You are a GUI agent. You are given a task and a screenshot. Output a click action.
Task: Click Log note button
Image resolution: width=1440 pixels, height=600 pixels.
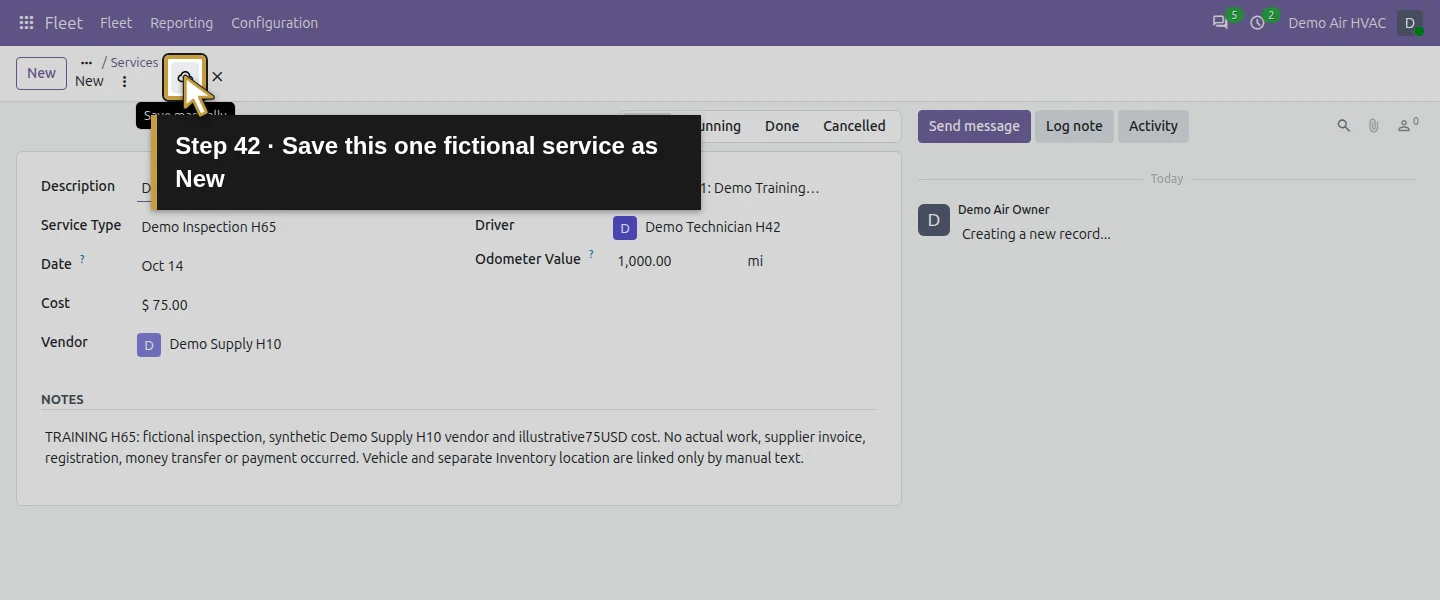[1074, 126]
